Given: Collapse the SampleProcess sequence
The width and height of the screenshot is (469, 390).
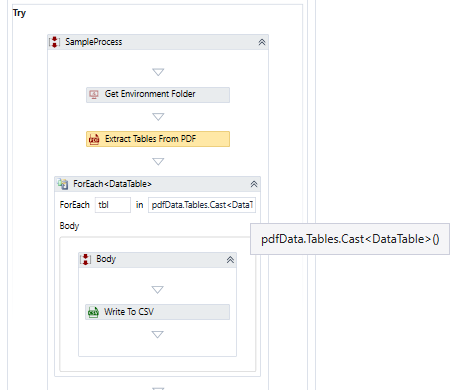Looking at the screenshot, I should [262, 42].
